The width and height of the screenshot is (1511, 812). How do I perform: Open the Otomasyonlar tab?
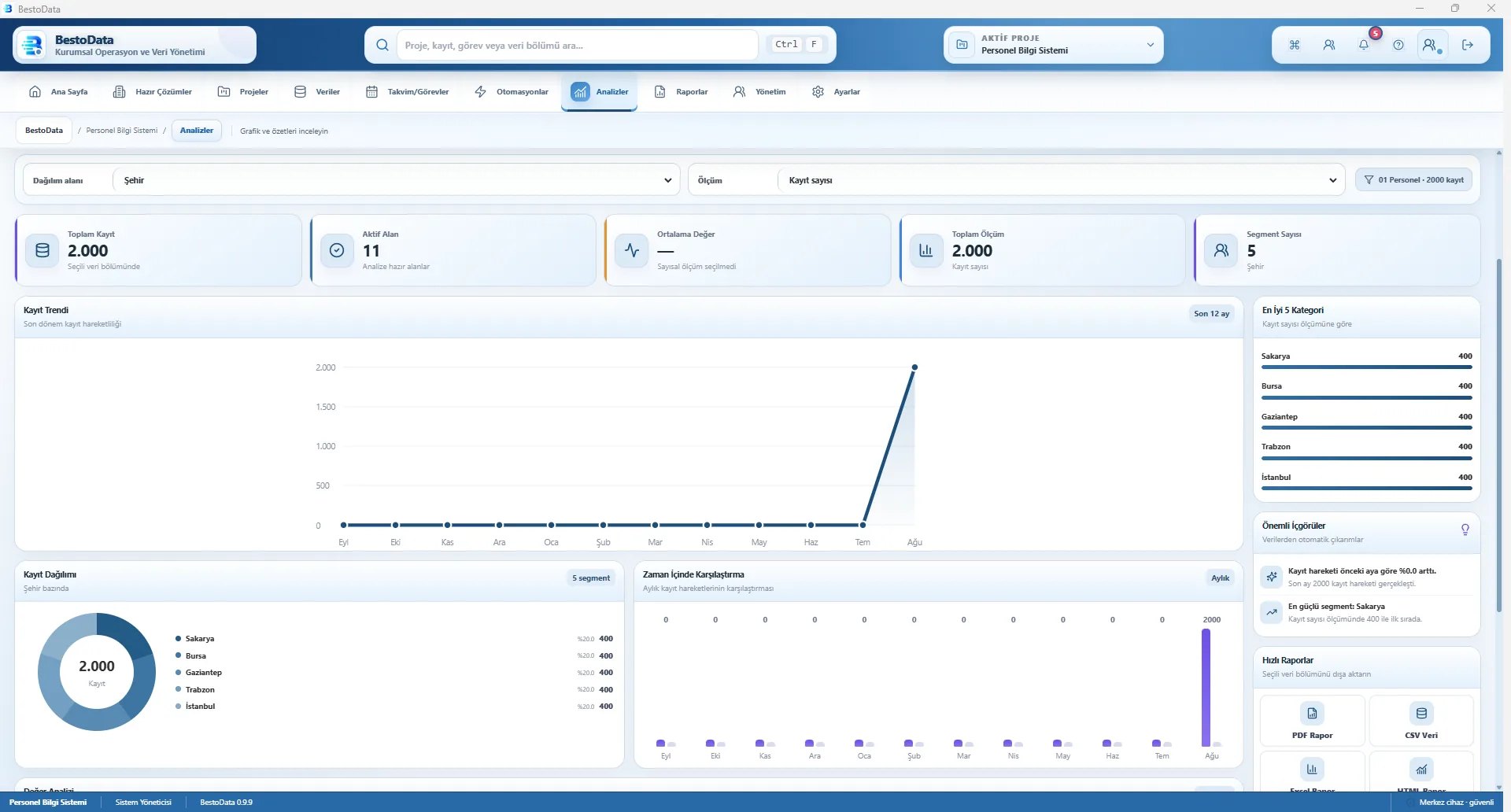pos(512,92)
